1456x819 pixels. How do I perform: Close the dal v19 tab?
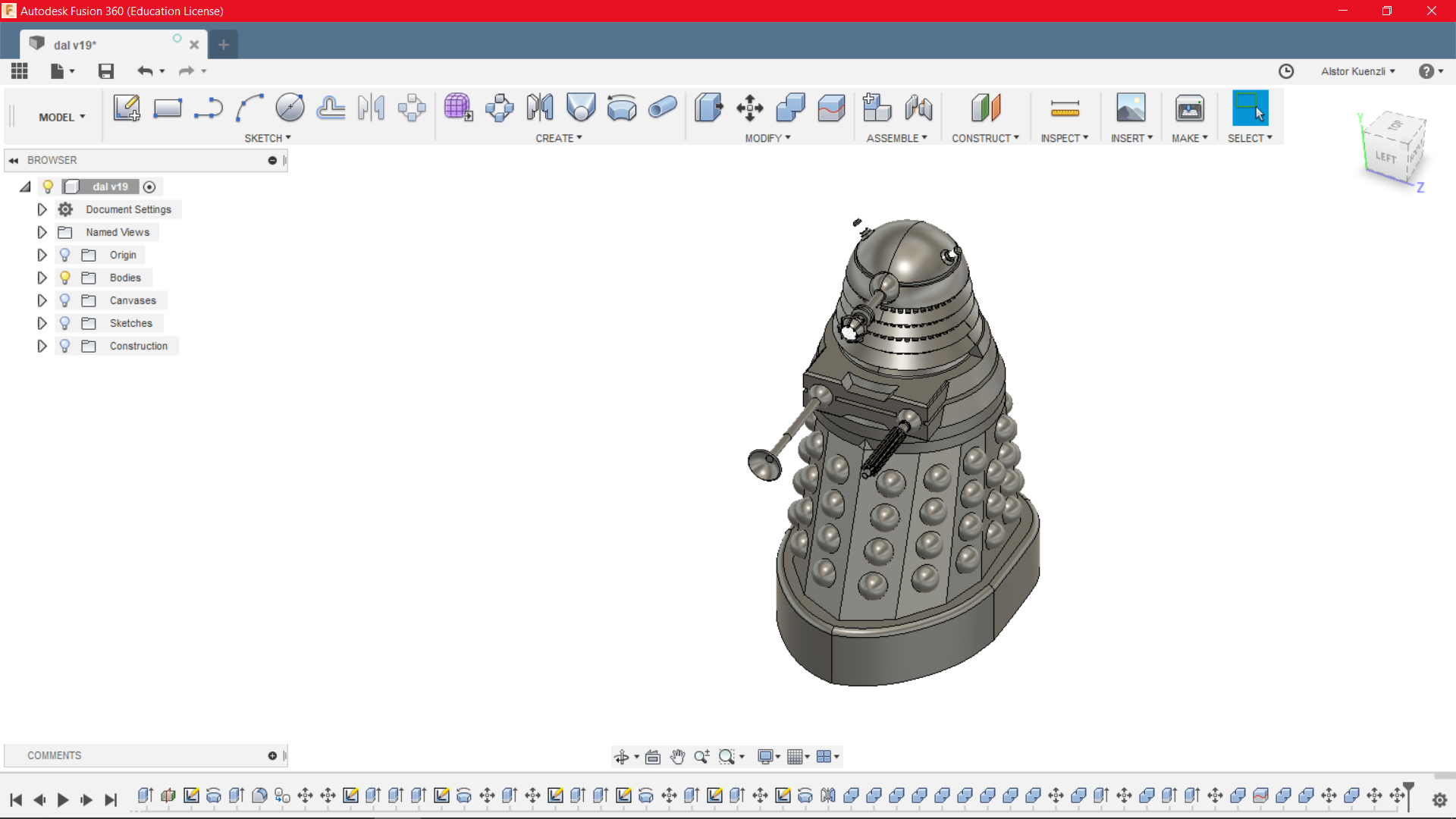(x=194, y=45)
